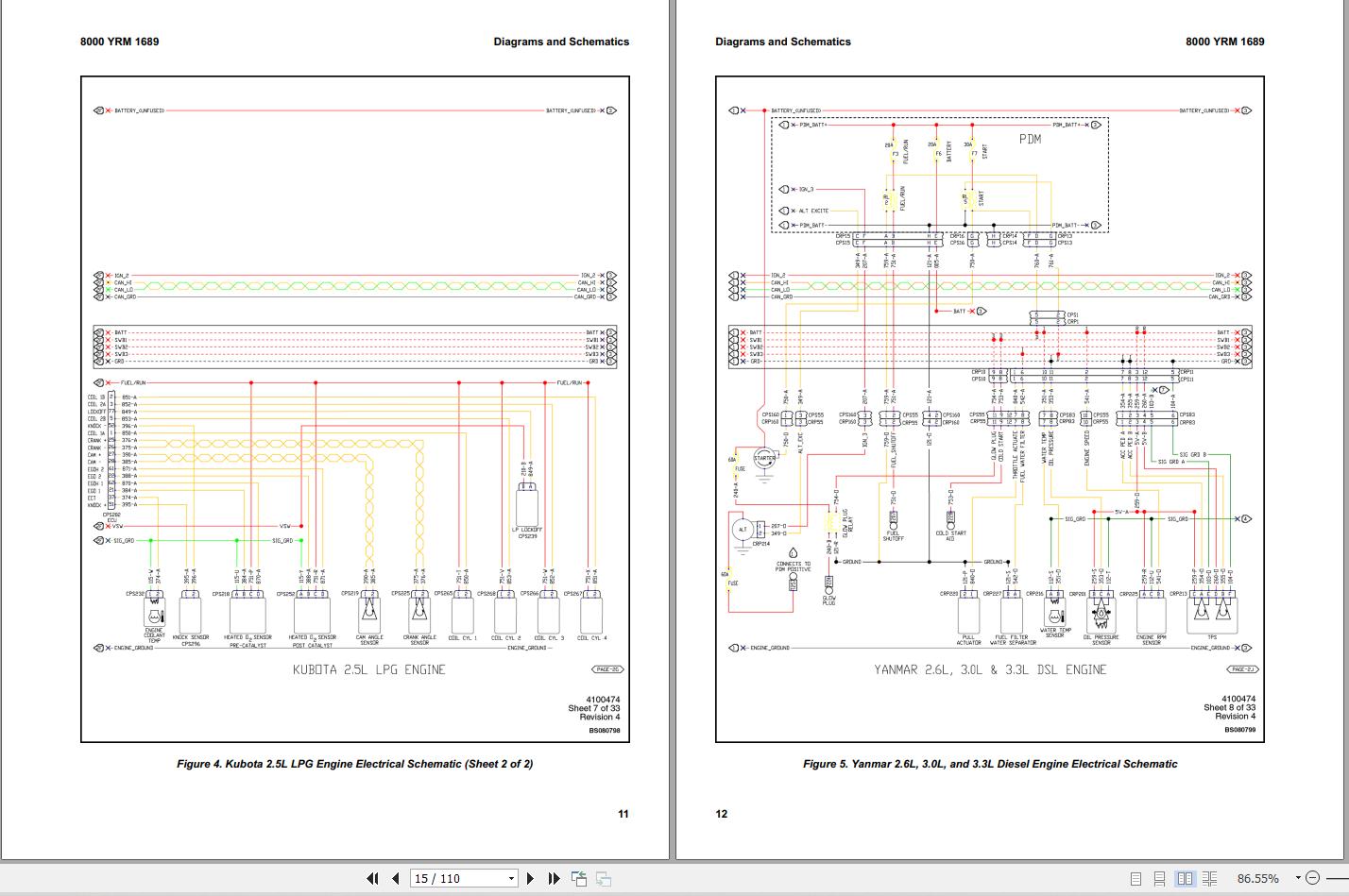This screenshot has height=896, width=1349.
Task: Click the BS080798 drawing code
Action: [x=605, y=730]
